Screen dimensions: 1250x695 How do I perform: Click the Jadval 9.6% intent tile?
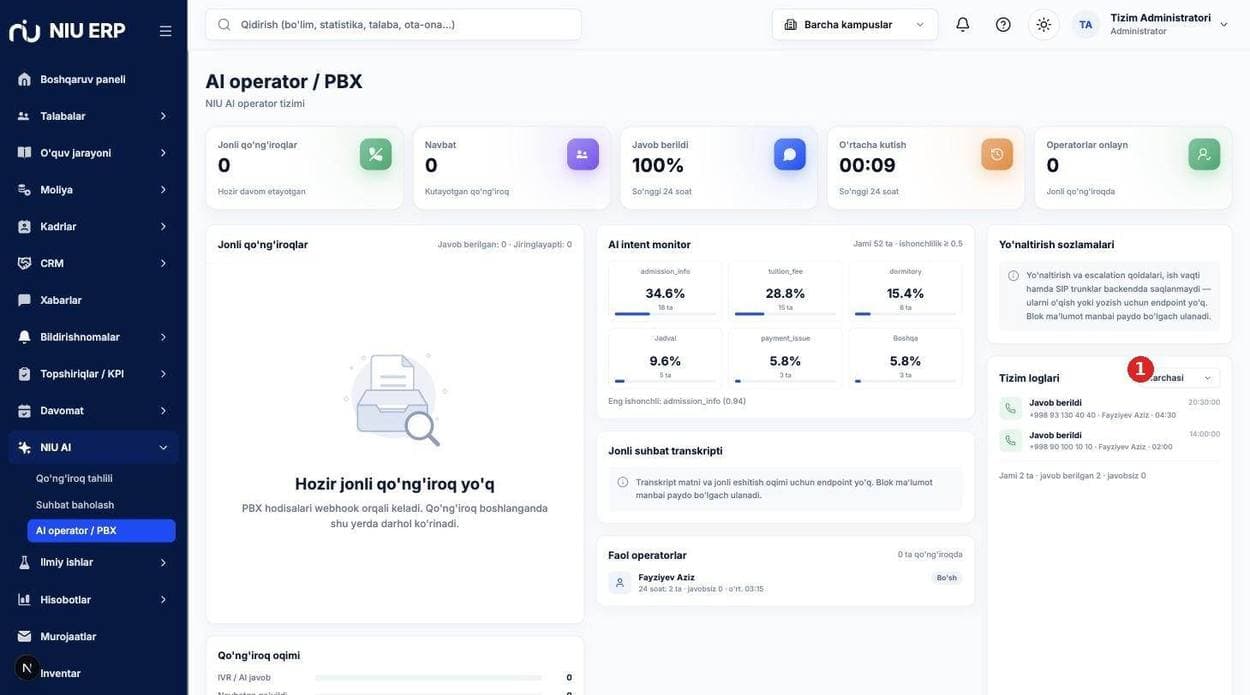(x=665, y=358)
